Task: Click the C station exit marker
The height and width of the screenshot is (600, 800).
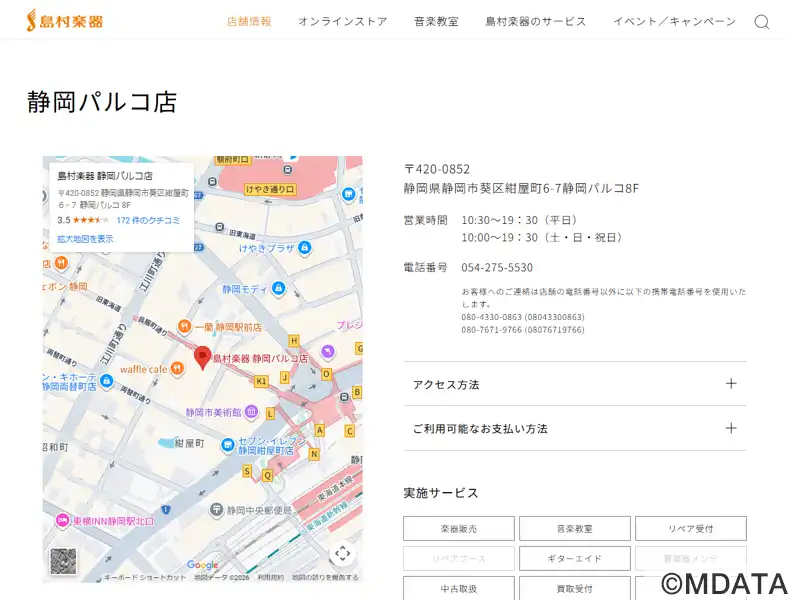Action: 349,431
